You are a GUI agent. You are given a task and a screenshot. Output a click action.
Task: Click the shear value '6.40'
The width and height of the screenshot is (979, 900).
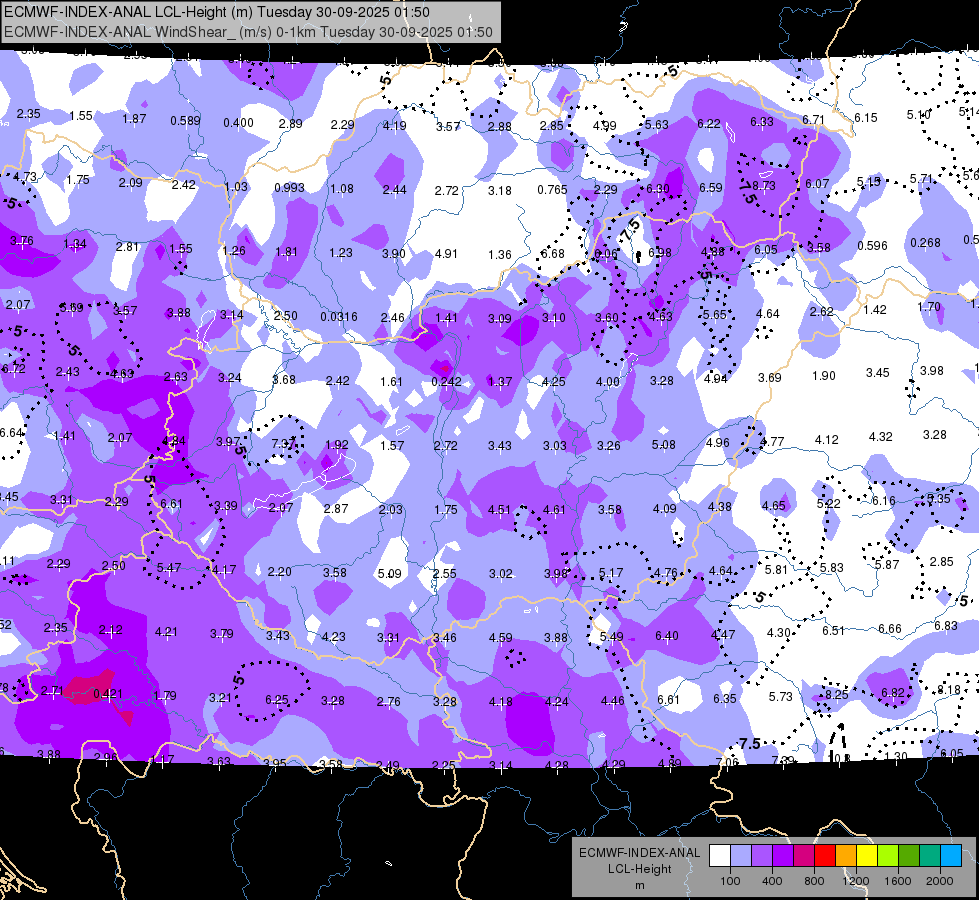pyautogui.click(x=667, y=636)
